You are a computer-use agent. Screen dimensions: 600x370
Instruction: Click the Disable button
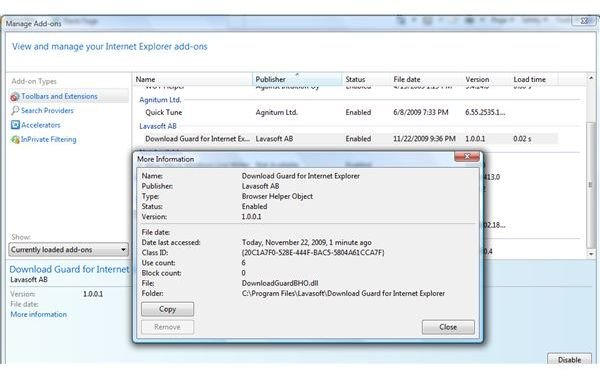[569, 360]
